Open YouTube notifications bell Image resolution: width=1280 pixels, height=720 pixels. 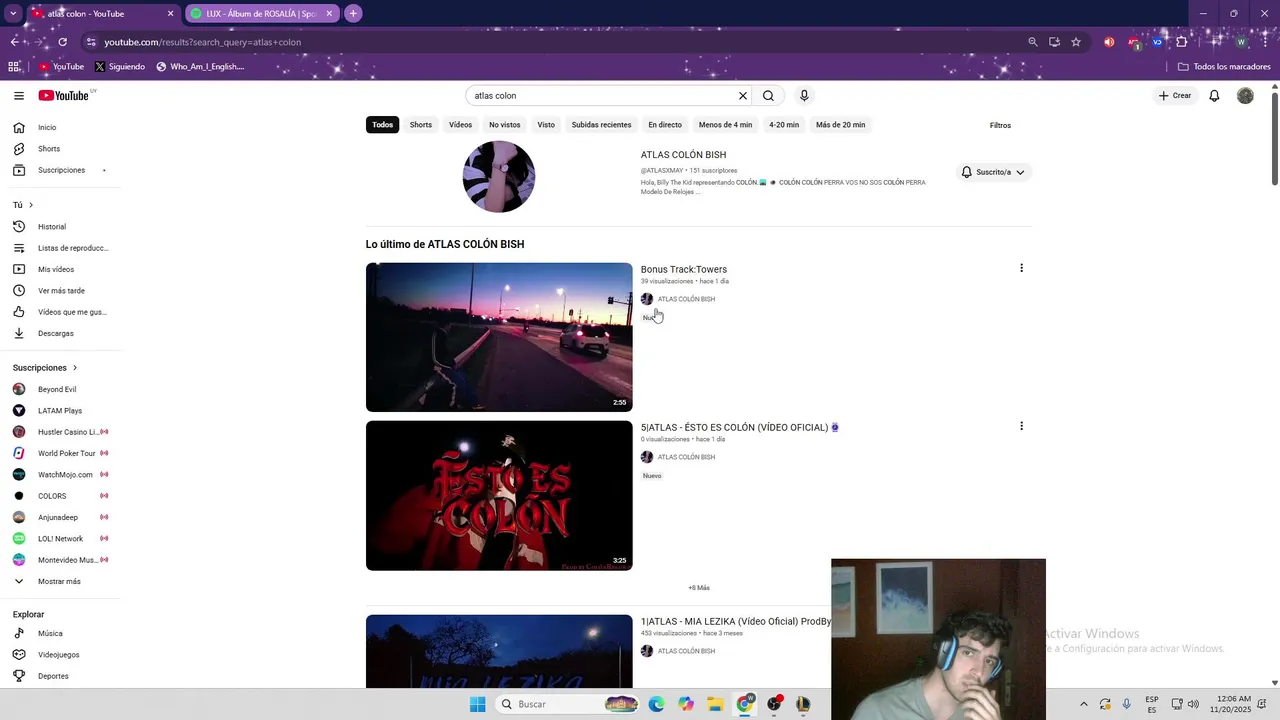(x=1214, y=96)
